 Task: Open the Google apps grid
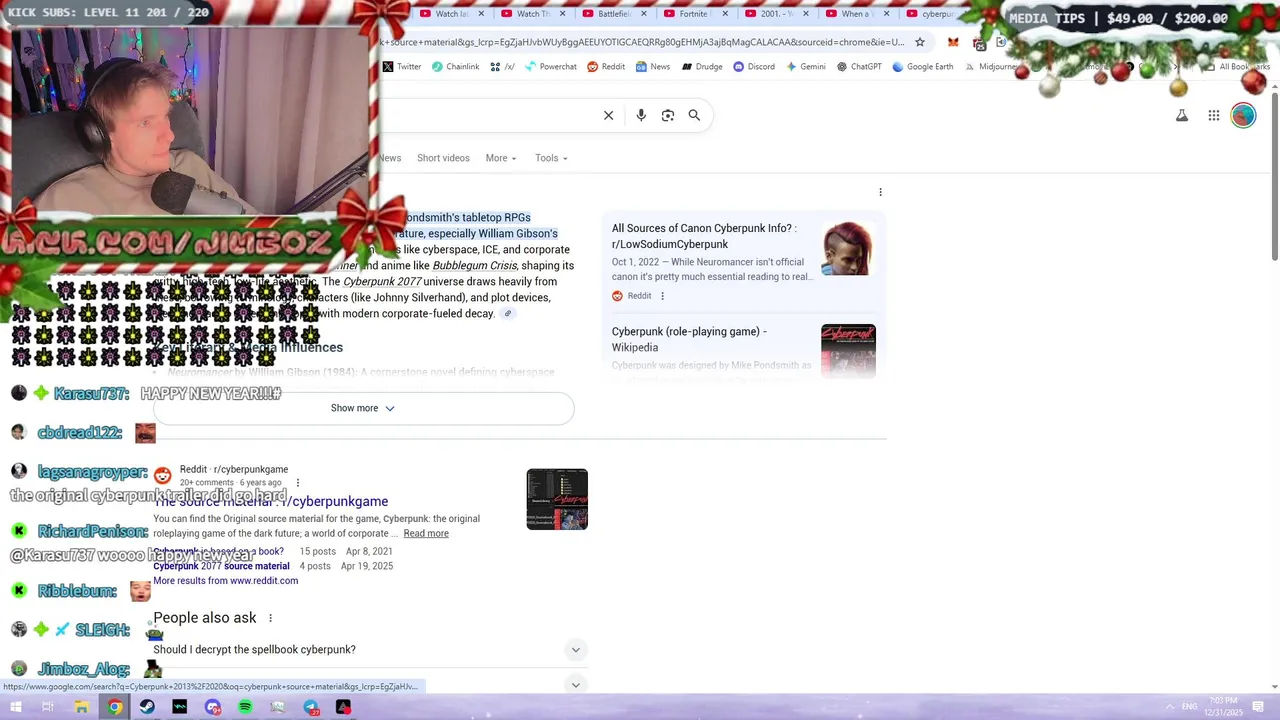(1214, 116)
